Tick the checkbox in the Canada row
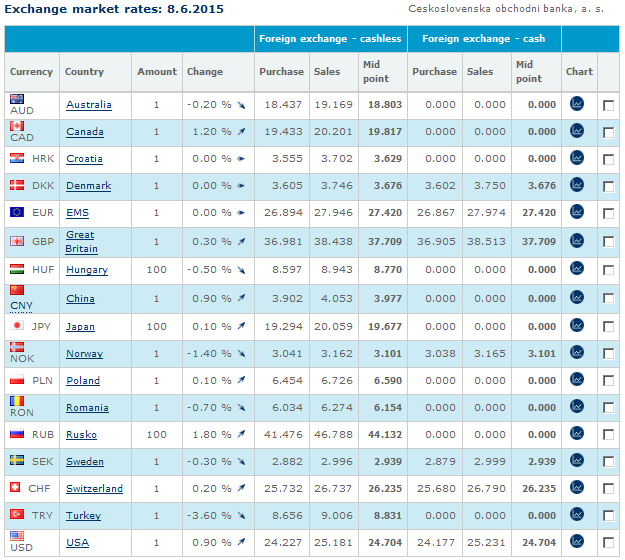625x560 pixels. [608, 132]
